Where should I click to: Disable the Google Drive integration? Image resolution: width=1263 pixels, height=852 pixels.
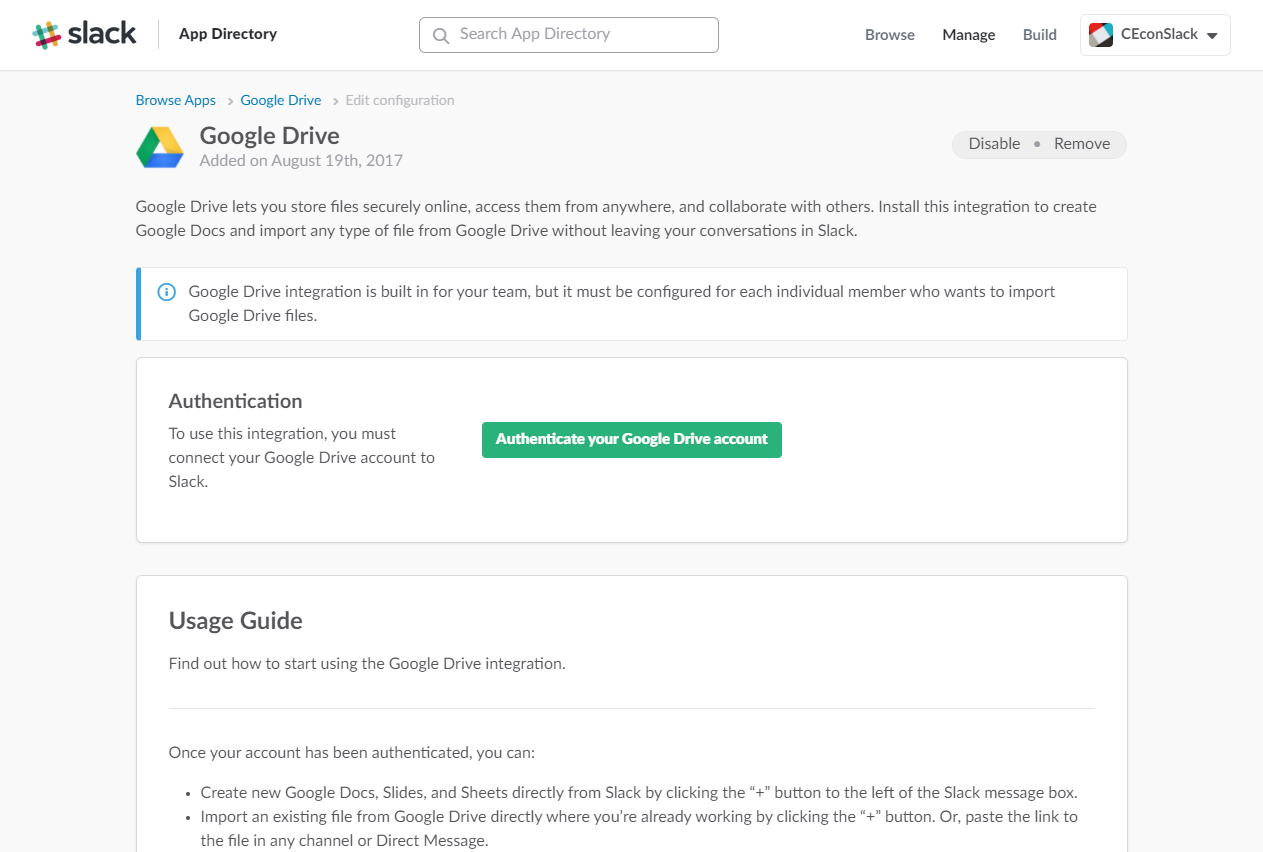coord(994,144)
